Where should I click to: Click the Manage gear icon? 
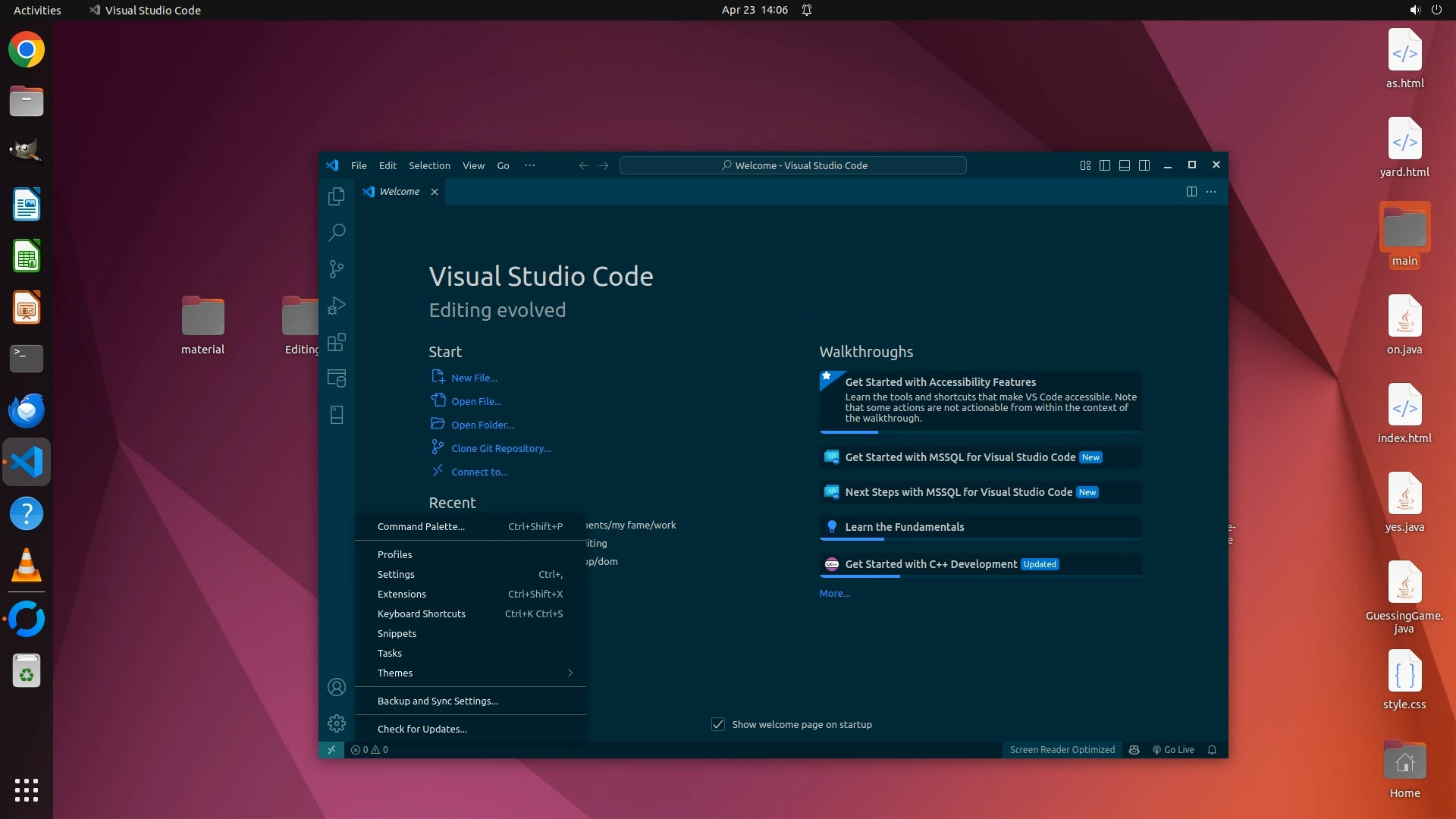click(x=337, y=723)
